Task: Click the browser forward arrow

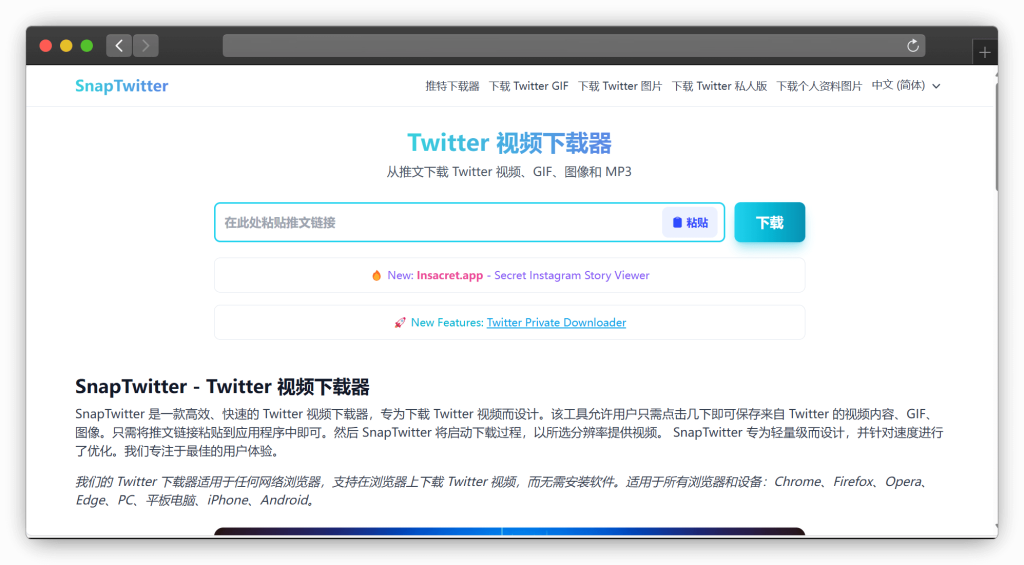Action: coord(146,45)
